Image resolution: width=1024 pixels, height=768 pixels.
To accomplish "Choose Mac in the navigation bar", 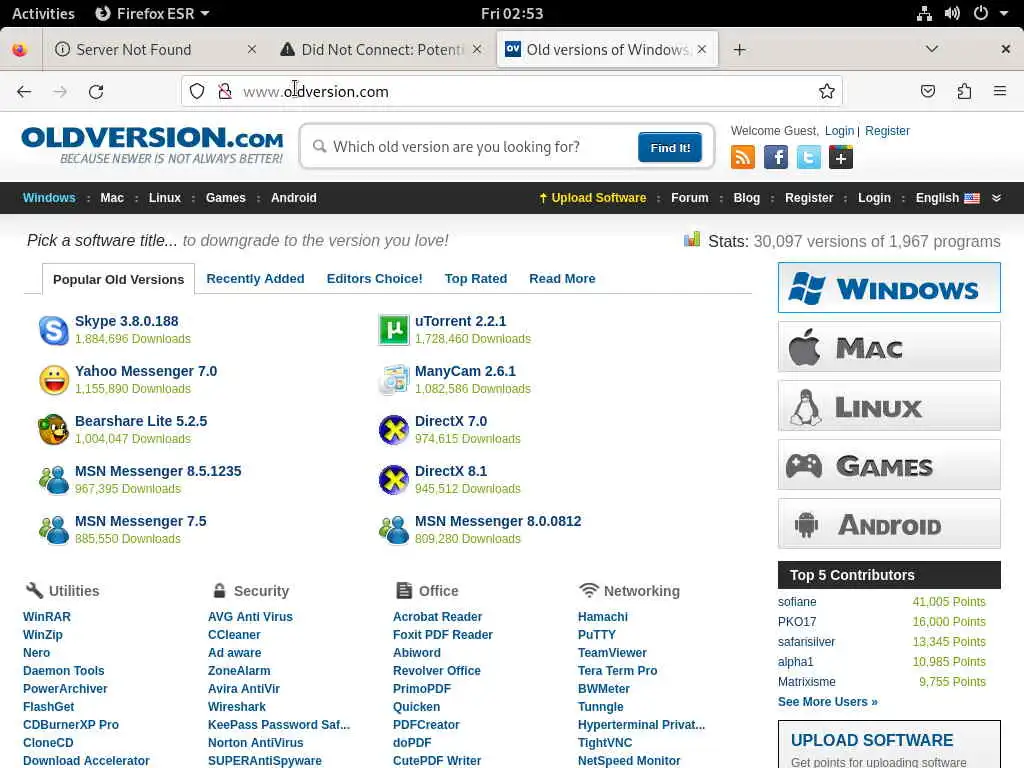I will click(x=112, y=198).
